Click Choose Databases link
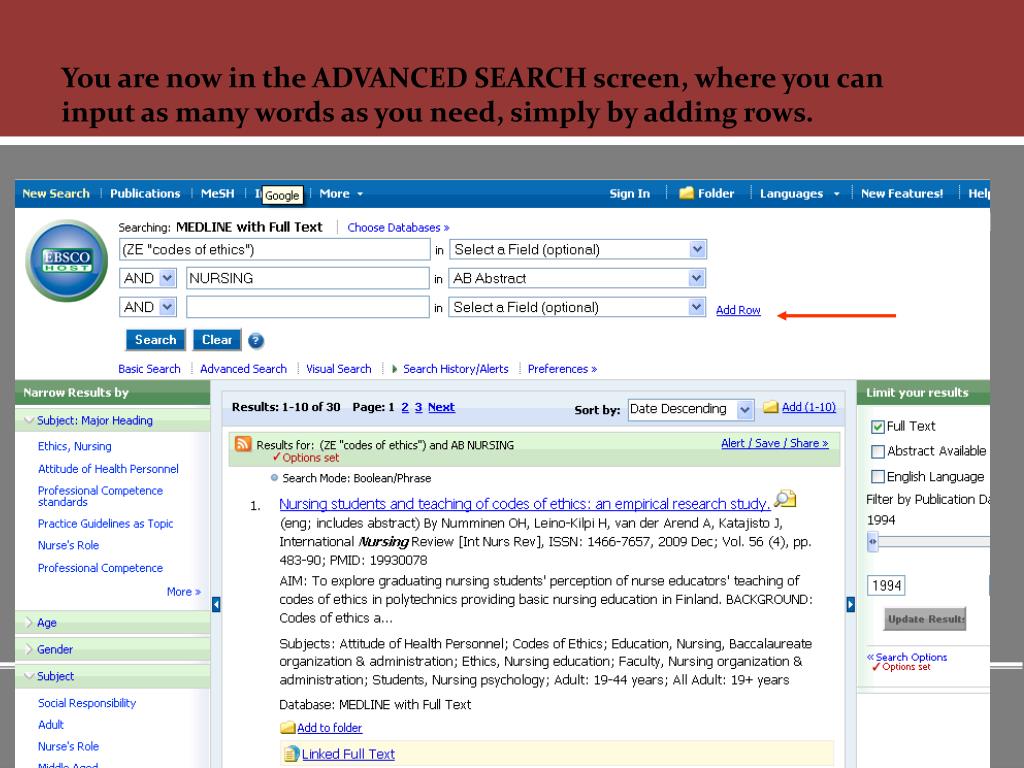This screenshot has height=768, width=1024. (x=398, y=227)
